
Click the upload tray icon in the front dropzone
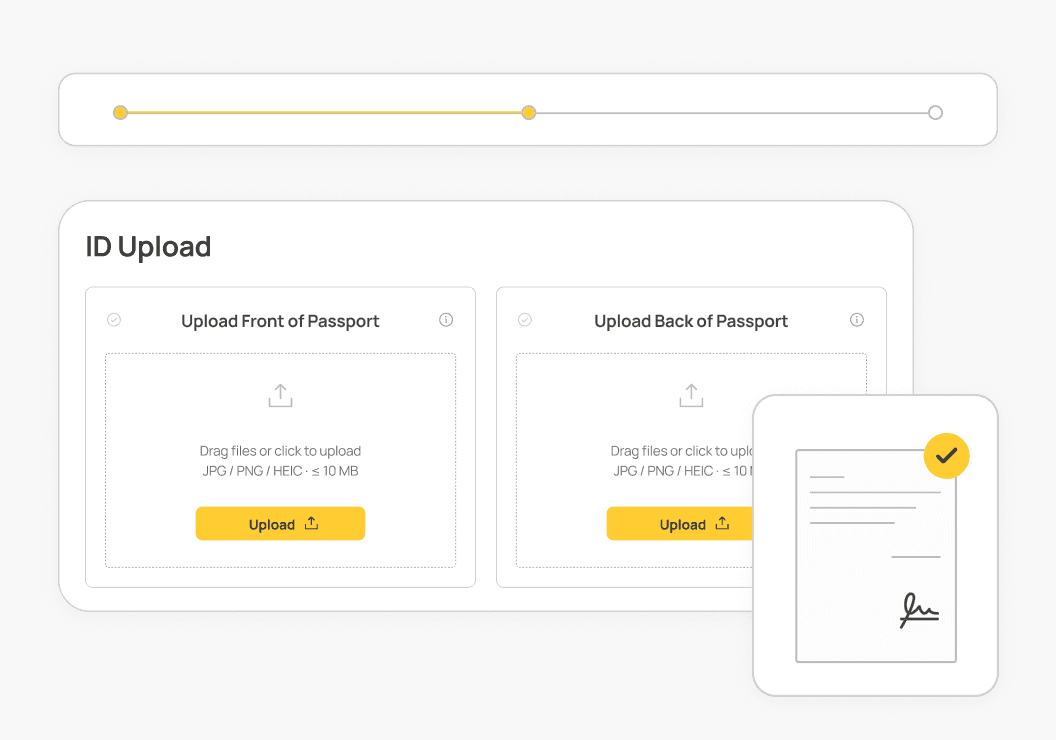coord(280,395)
